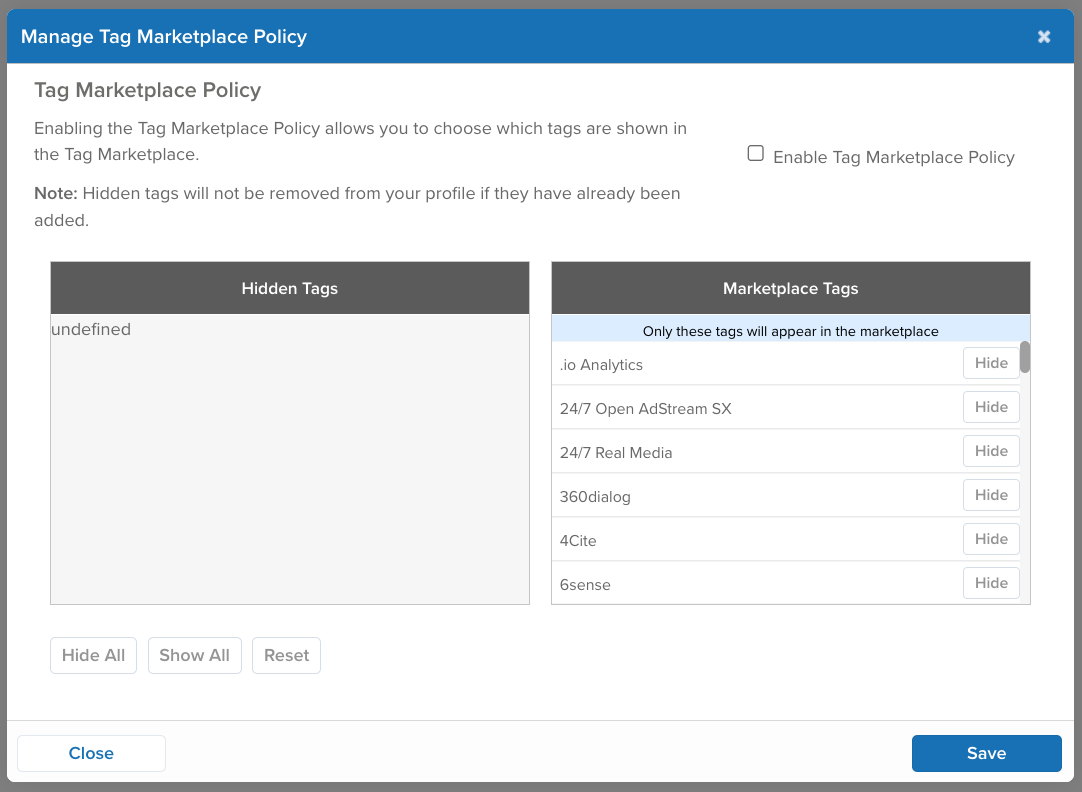Hide the "6sense" tag
The height and width of the screenshot is (792, 1082).
[x=991, y=583]
